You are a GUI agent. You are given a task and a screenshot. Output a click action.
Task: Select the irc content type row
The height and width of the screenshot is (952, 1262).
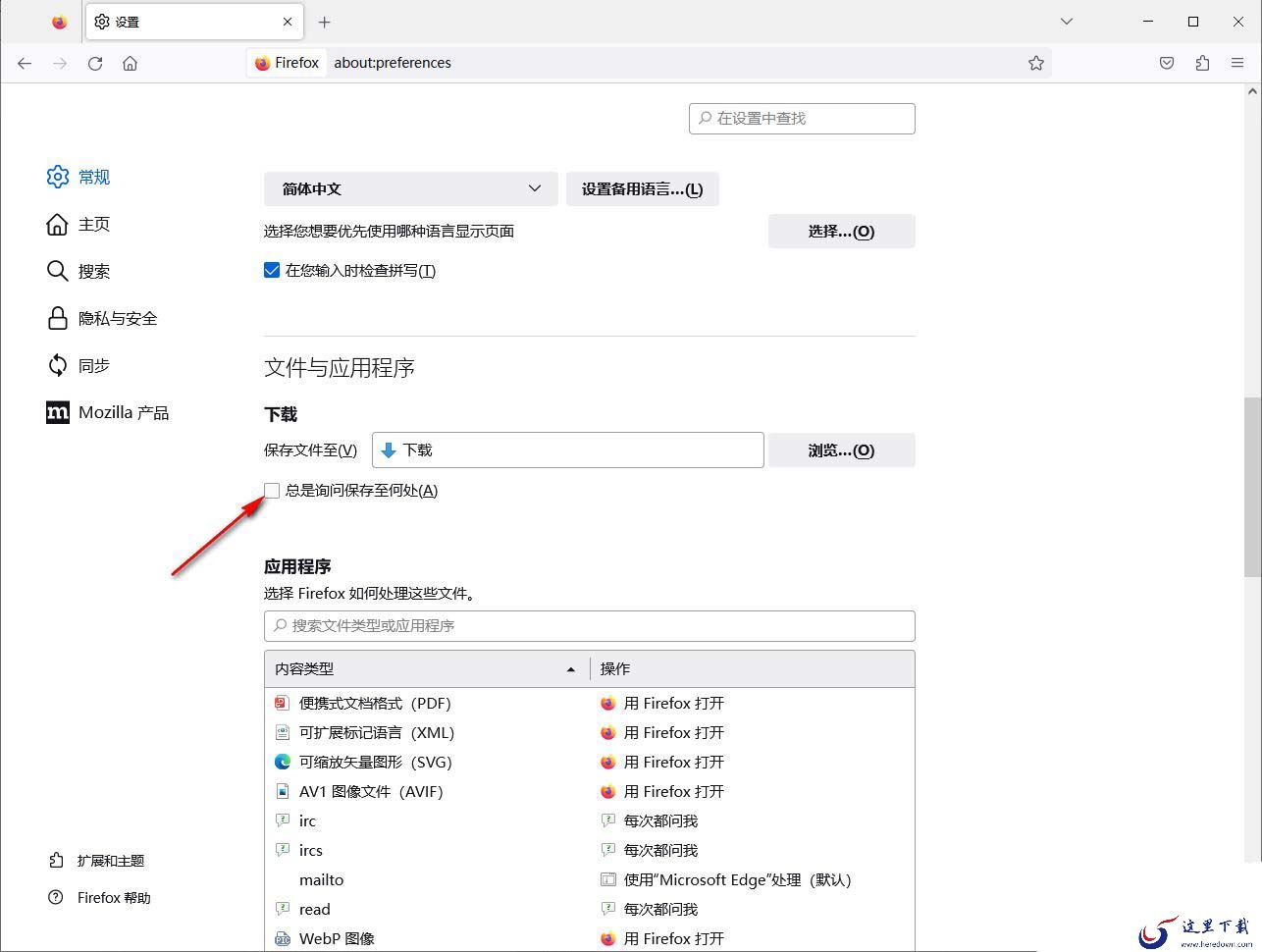(590, 820)
